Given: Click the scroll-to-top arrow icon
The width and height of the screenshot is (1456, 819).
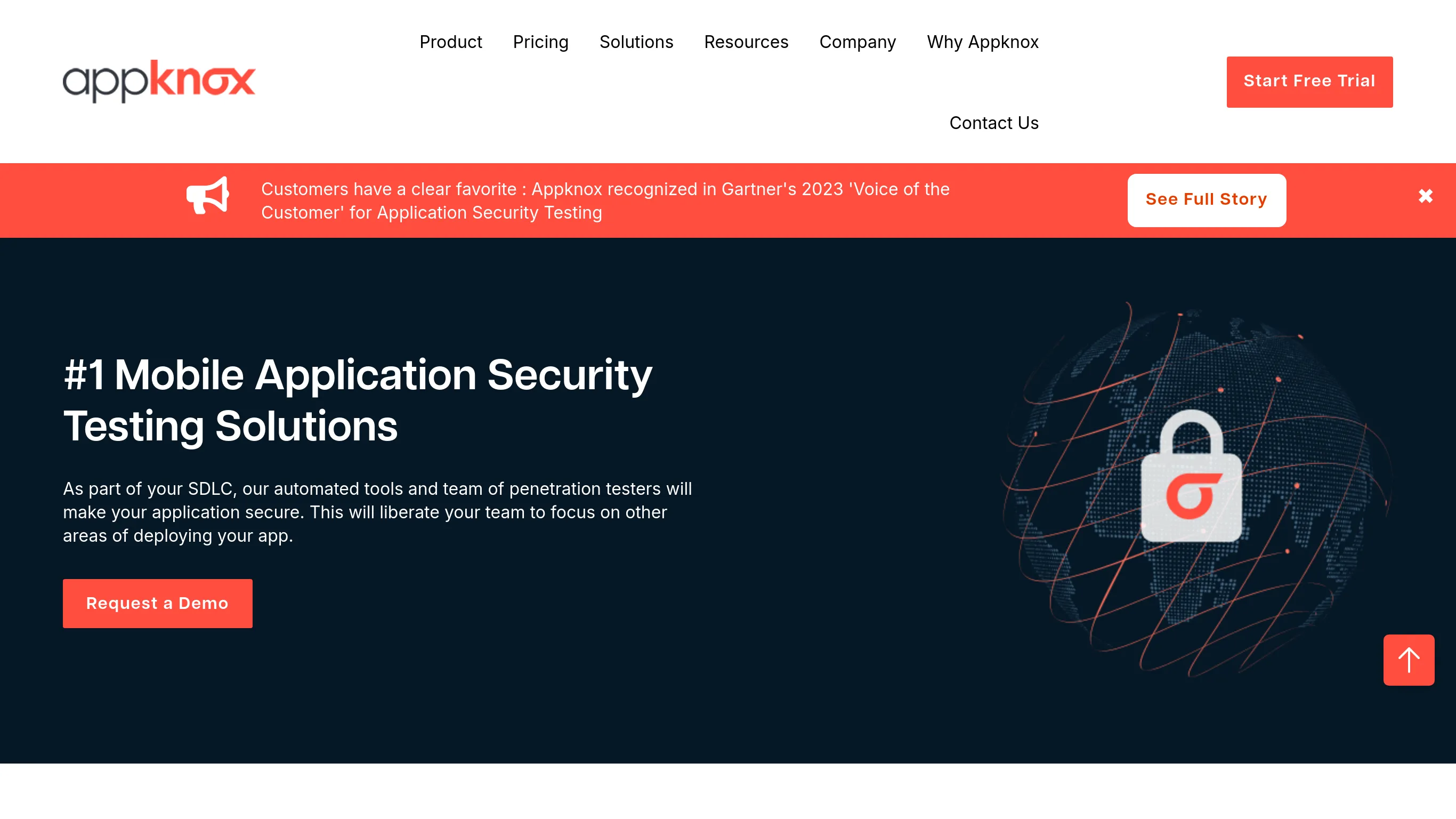Looking at the screenshot, I should point(1409,660).
